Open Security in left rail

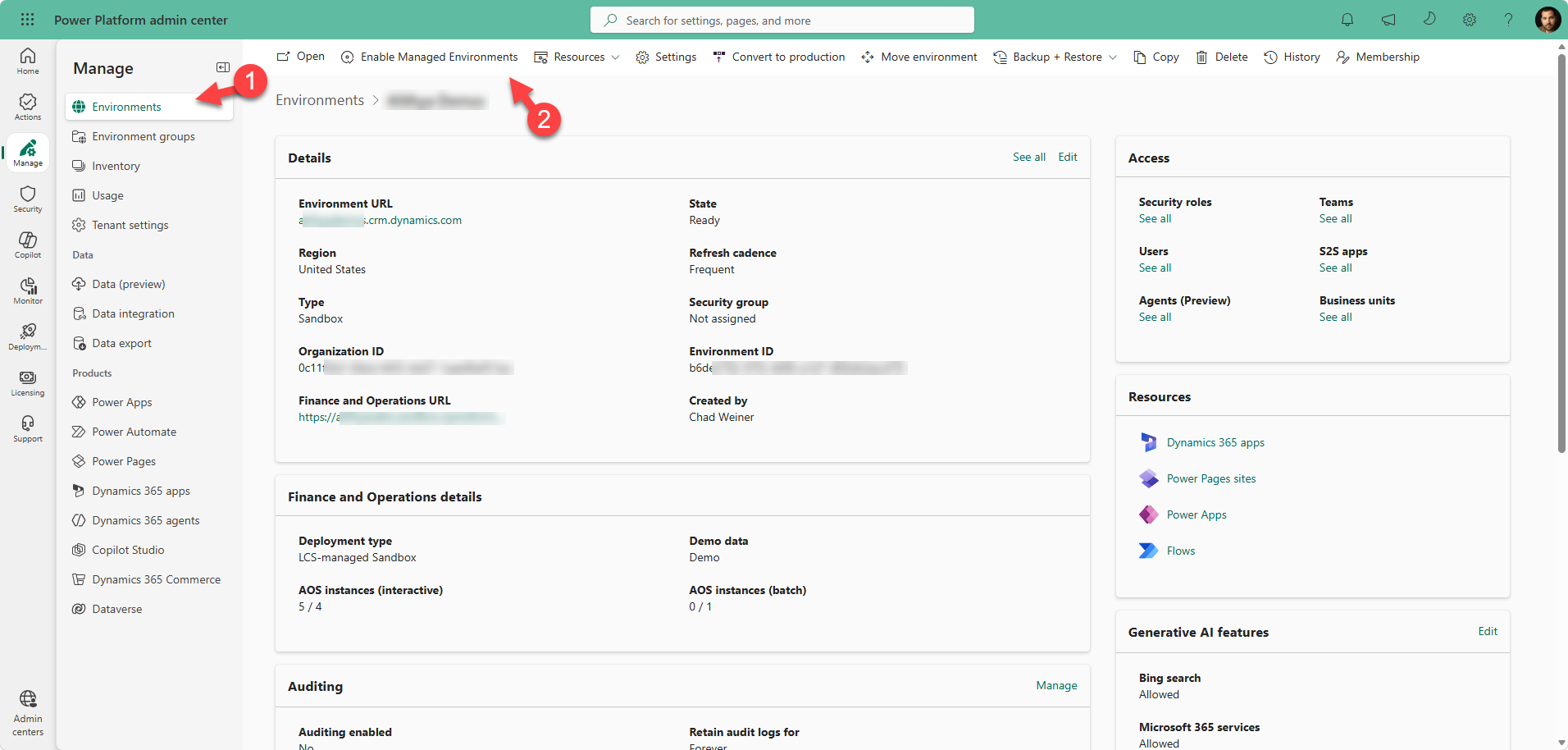point(28,199)
